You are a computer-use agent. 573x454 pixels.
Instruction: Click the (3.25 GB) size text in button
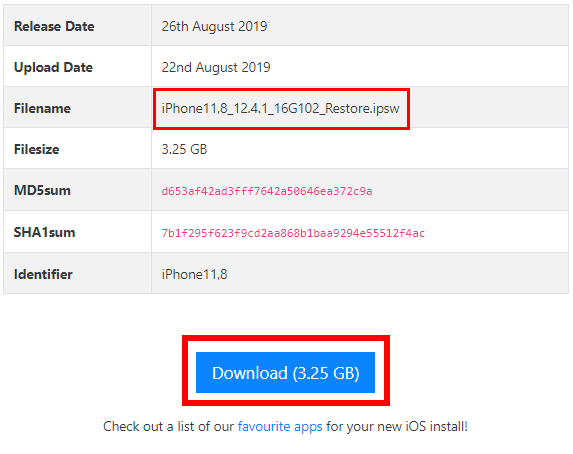pyautogui.click(x=326, y=373)
